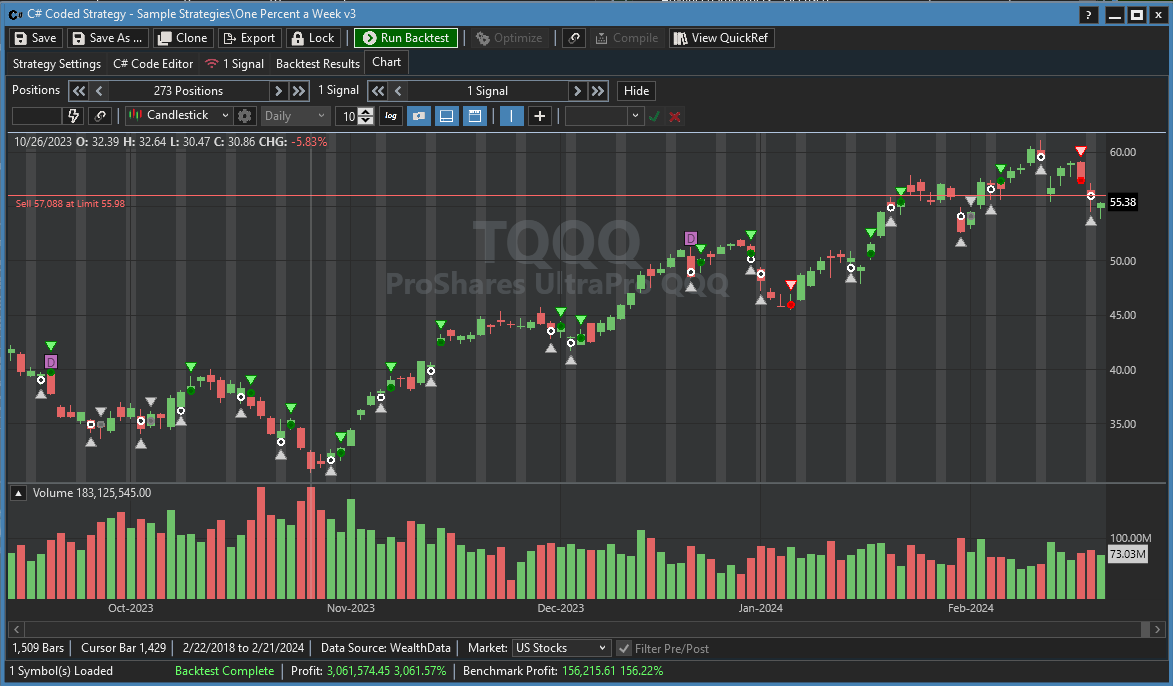
Task: Click the Lock strategy icon button
Action: click(312, 38)
